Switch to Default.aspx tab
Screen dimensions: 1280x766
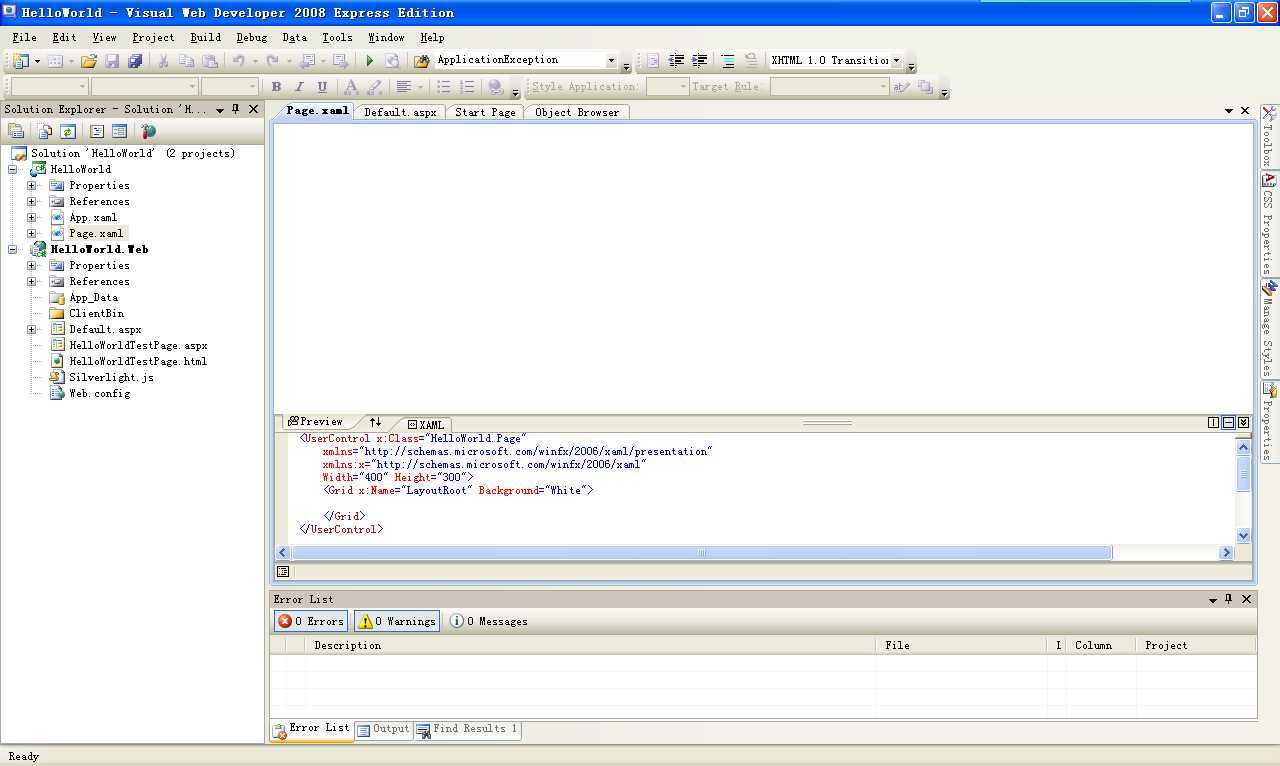400,112
